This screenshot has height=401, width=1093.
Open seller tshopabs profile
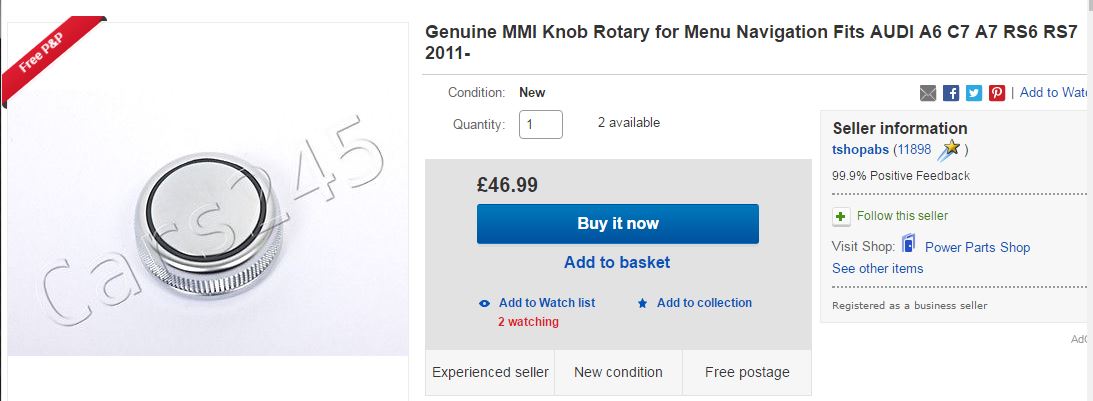click(861, 150)
